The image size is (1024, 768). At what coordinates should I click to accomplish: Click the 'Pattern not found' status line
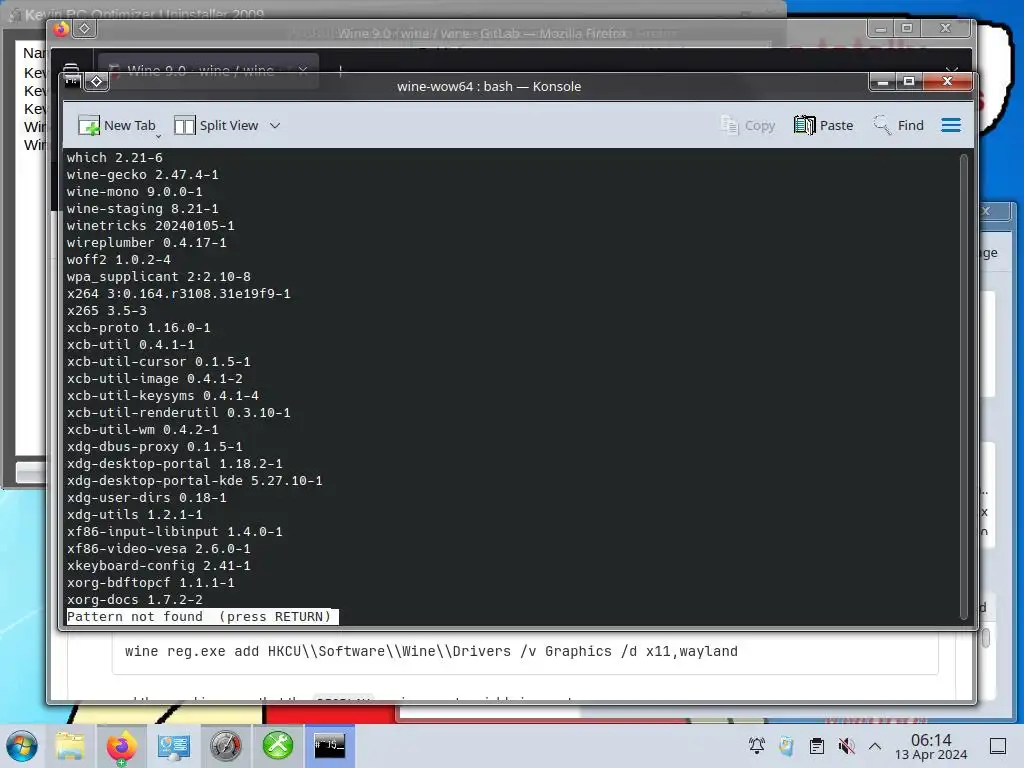point(202,616)
